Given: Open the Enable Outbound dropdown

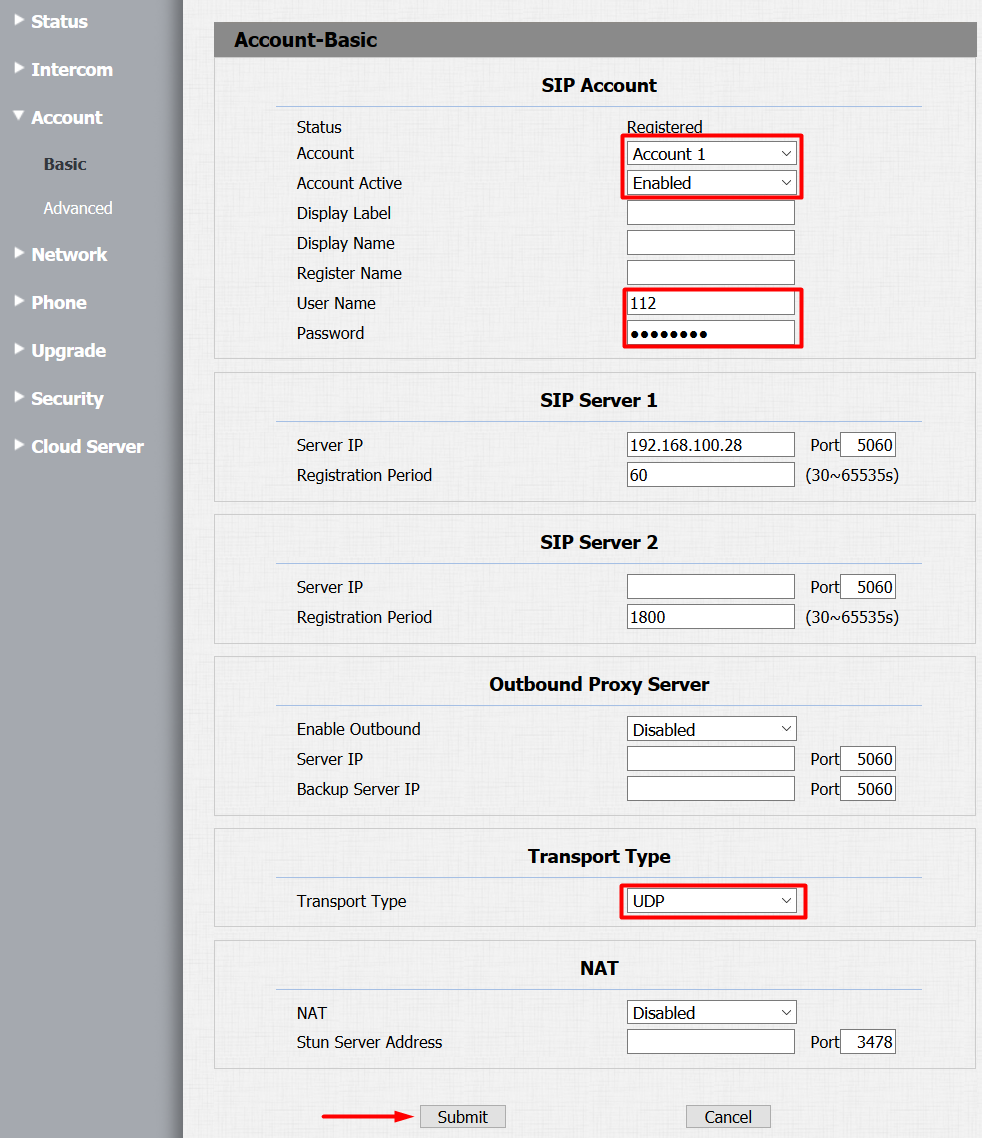Looking at the screenshot, I should click(x=710, y=728).
